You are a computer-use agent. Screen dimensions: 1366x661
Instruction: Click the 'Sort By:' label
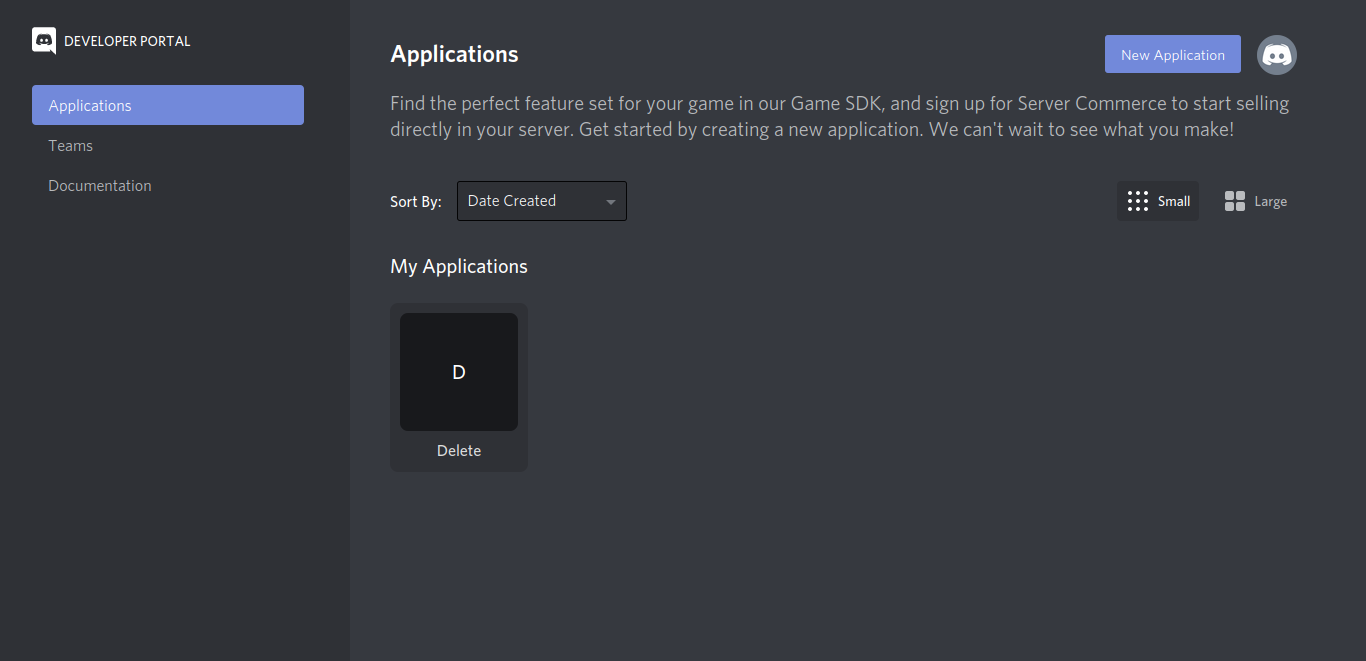(415, 202)
